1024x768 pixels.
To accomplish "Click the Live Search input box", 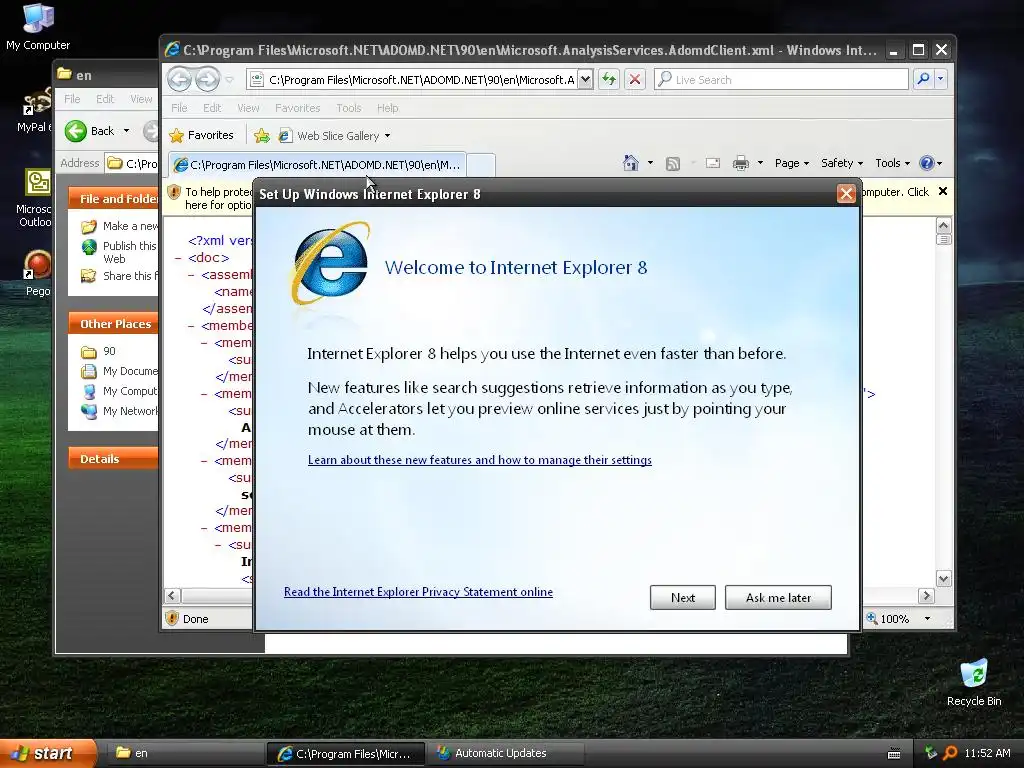I will 781,80.
